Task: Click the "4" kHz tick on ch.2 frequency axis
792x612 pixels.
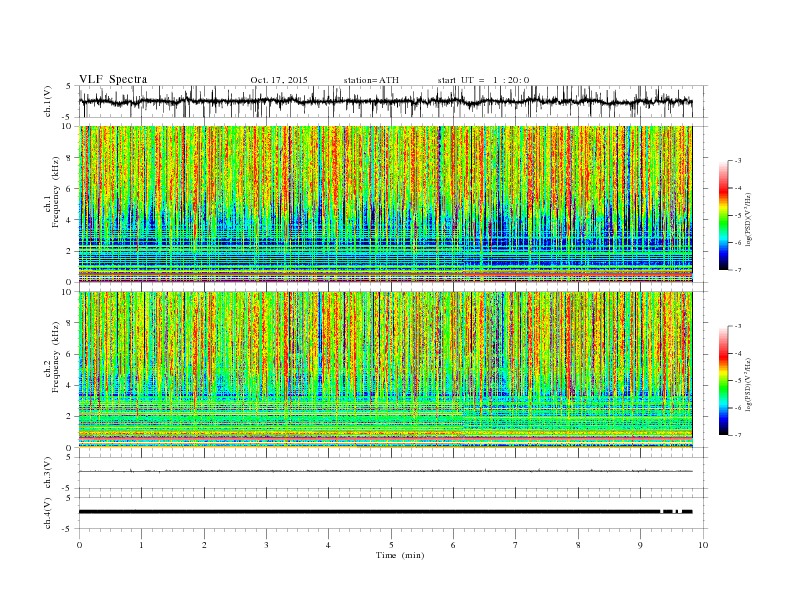Action: point(69,386)
